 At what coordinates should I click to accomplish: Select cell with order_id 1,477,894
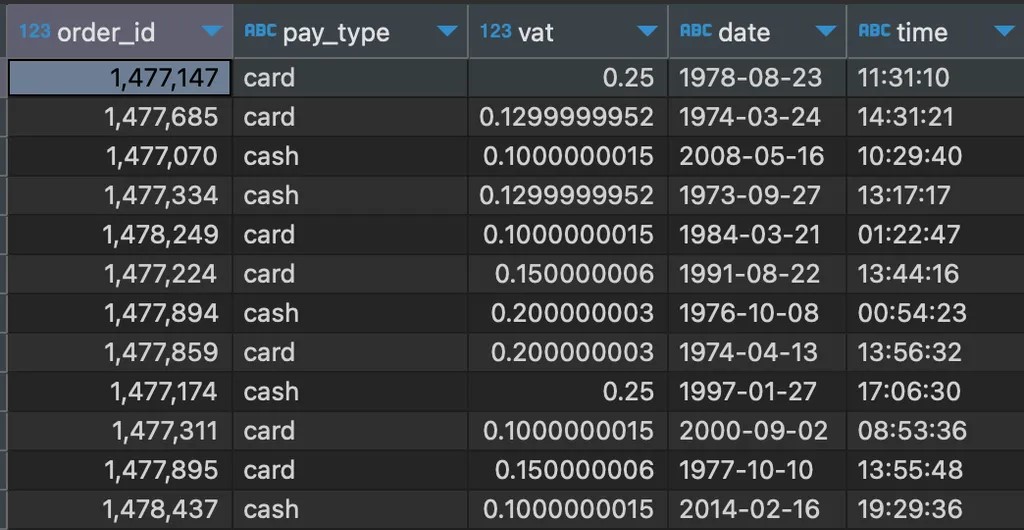(120, 313)
